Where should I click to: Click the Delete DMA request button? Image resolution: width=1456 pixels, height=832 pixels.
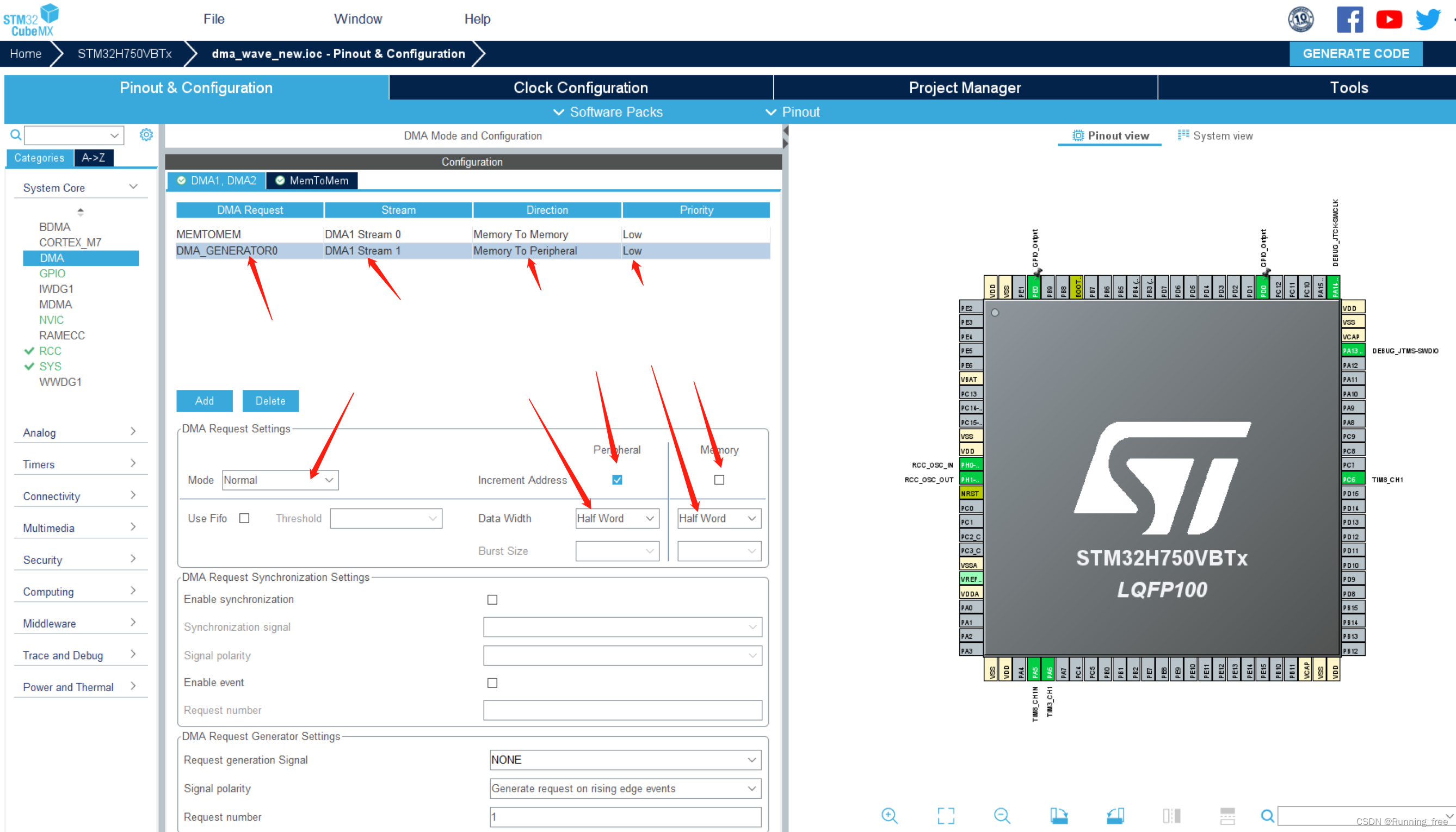point(270,401)
